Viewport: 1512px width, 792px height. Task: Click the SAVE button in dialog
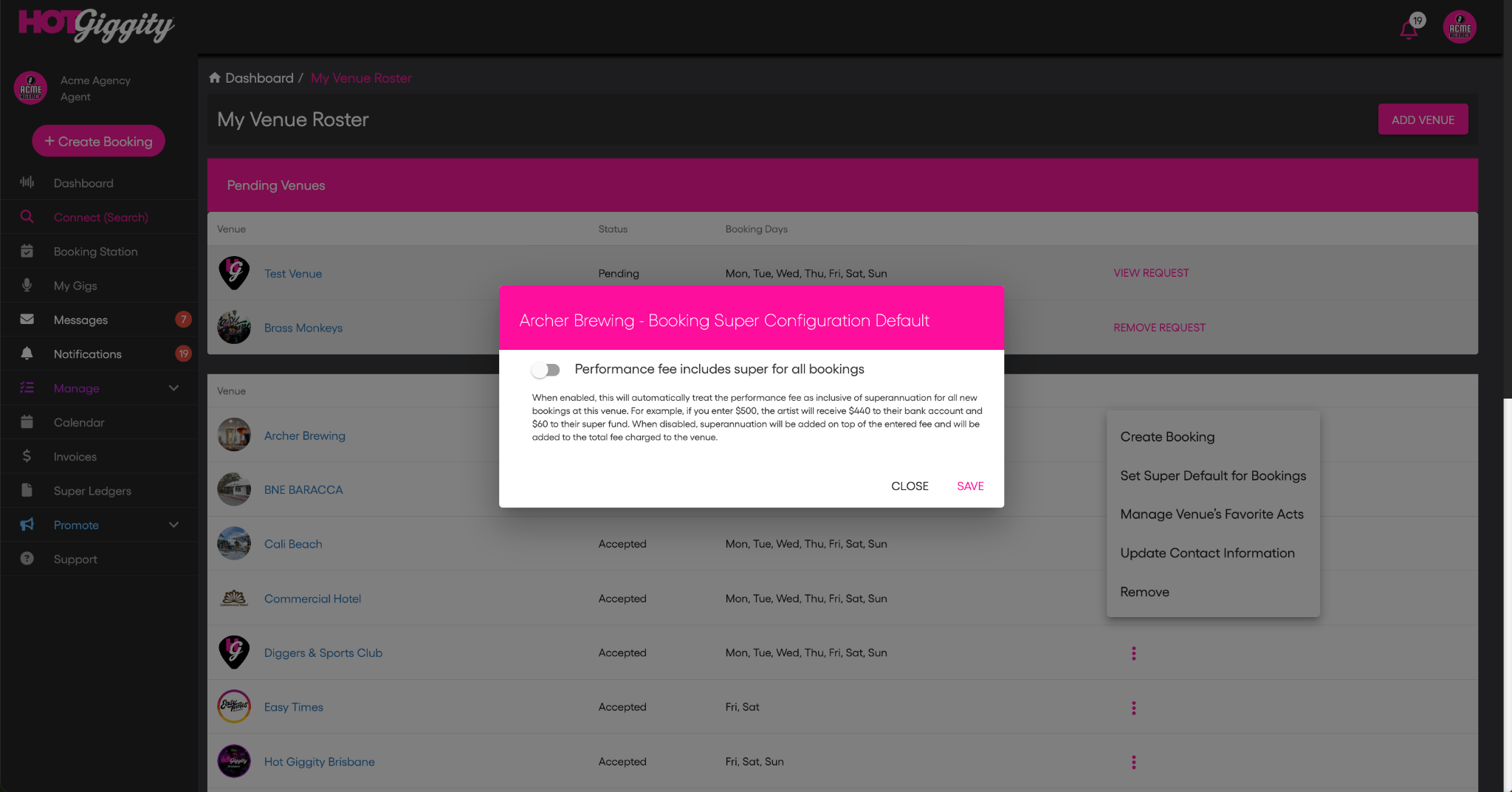click(x=970, y=486)
